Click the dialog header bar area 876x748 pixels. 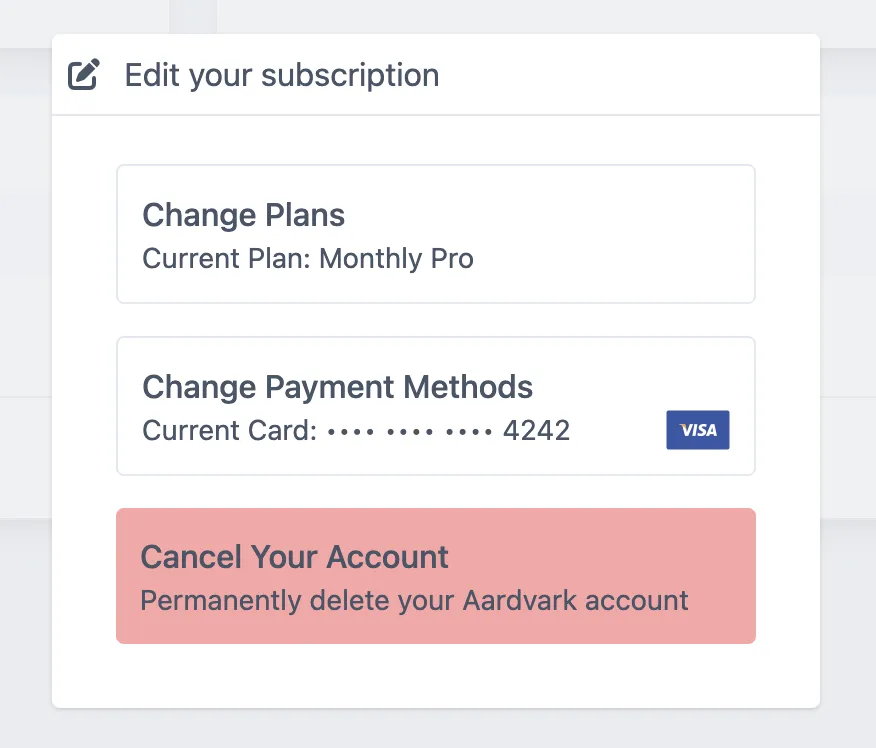(x=435, y=74)
